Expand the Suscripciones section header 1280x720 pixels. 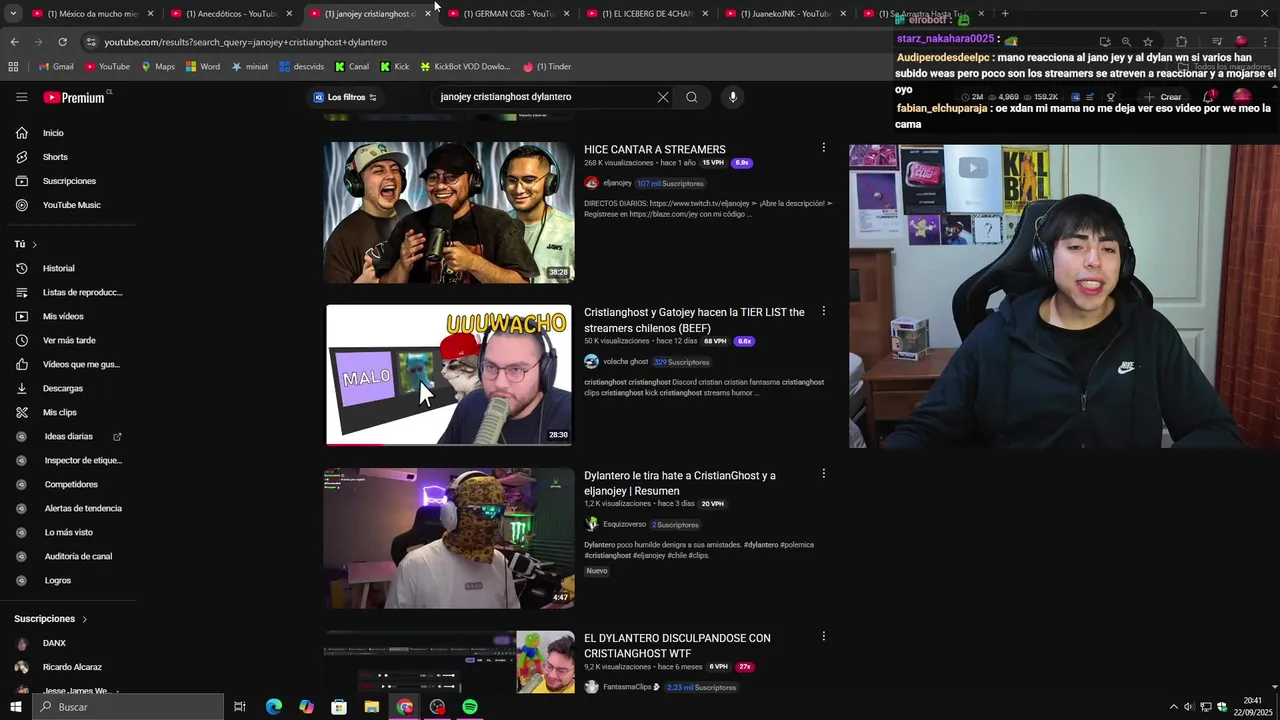[x=51, y=619]
